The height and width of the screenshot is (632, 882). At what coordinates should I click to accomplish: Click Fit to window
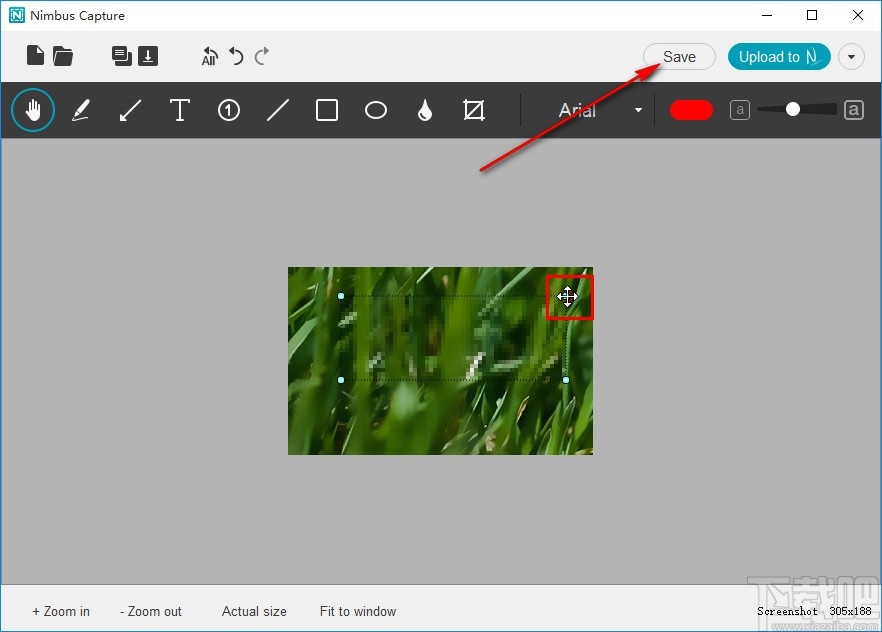tap(358, 611)
